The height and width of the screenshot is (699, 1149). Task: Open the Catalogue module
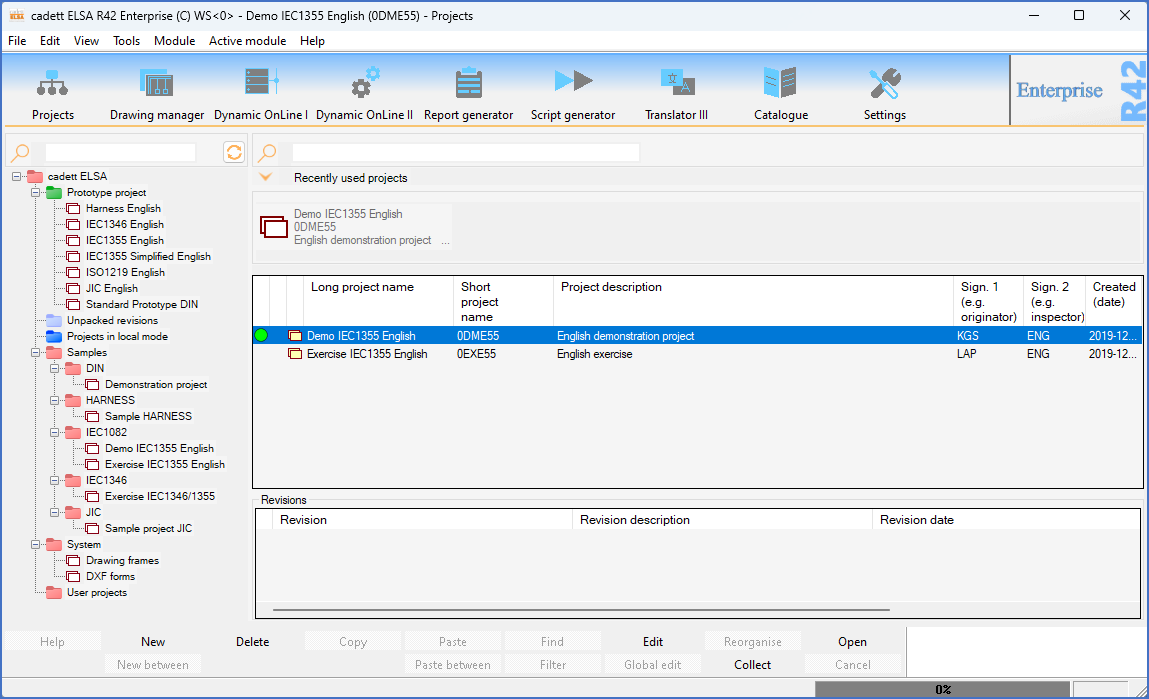click(x=780, y=82)
